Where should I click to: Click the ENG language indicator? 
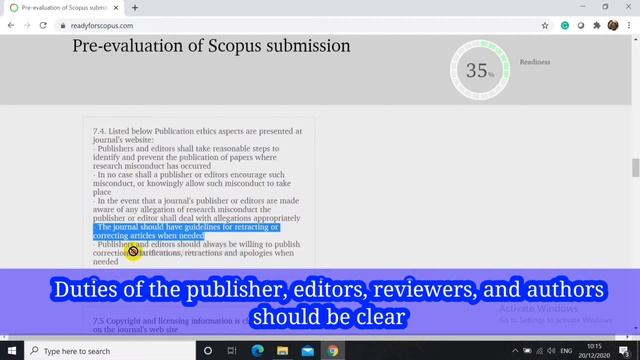click(x=566, y=351)
